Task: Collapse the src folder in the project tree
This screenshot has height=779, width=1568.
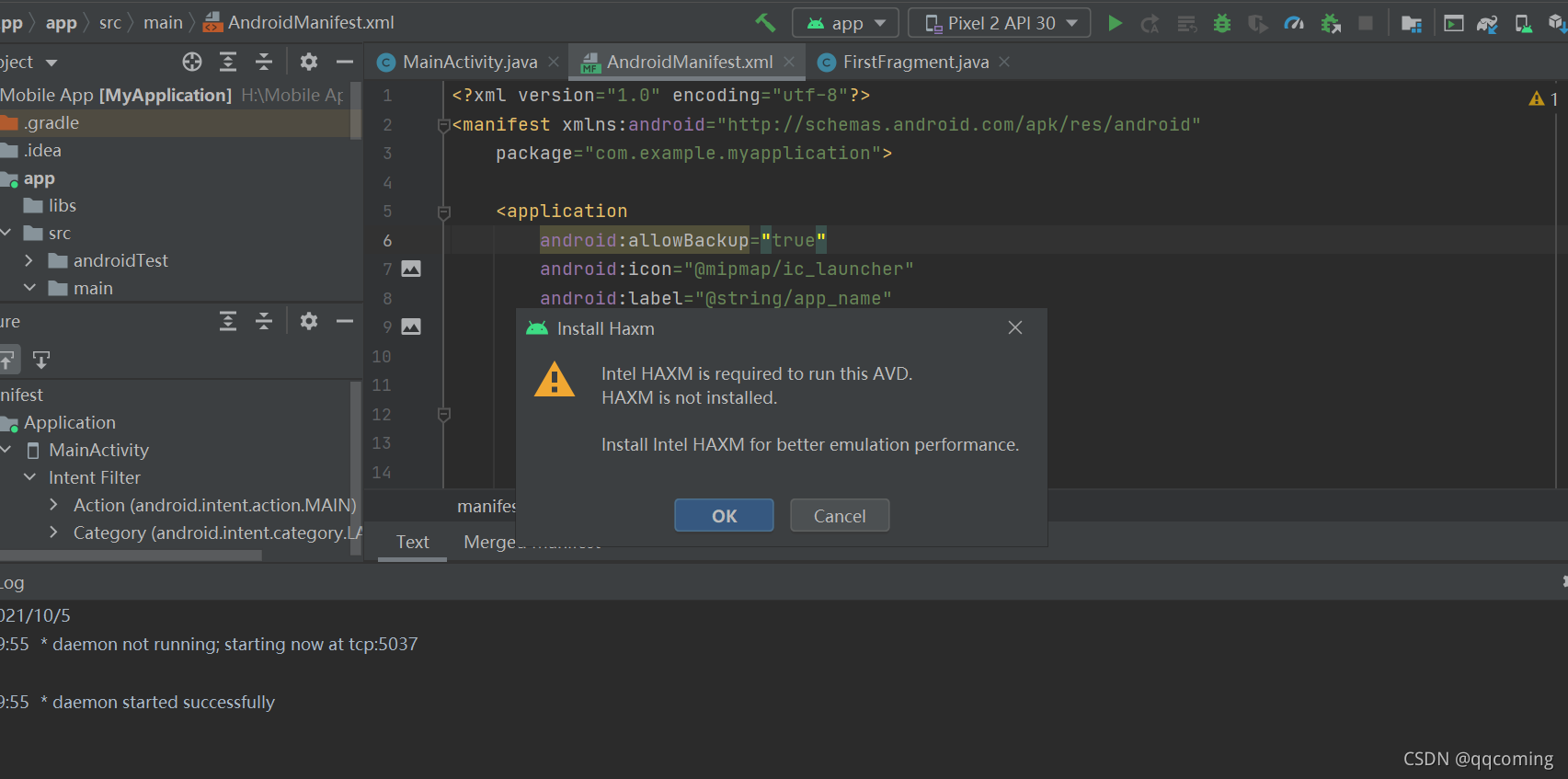Action: tap(6, 233)
